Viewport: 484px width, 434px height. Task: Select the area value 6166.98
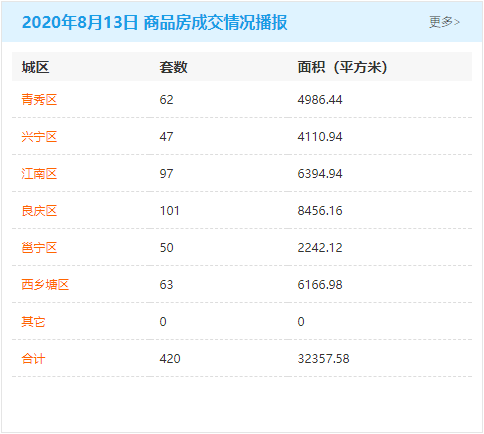pos(320,285)
